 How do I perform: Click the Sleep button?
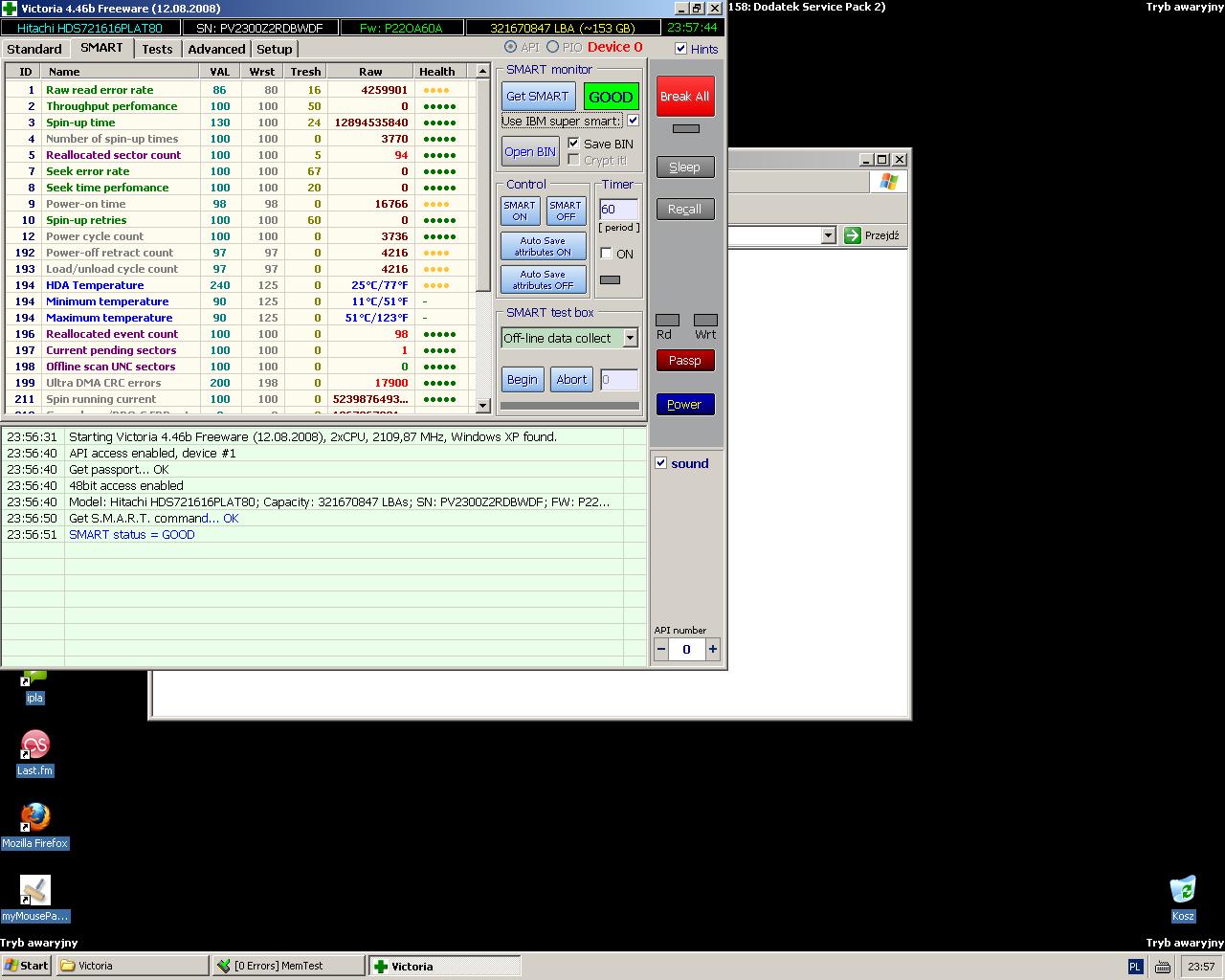(x=685, y=167)
